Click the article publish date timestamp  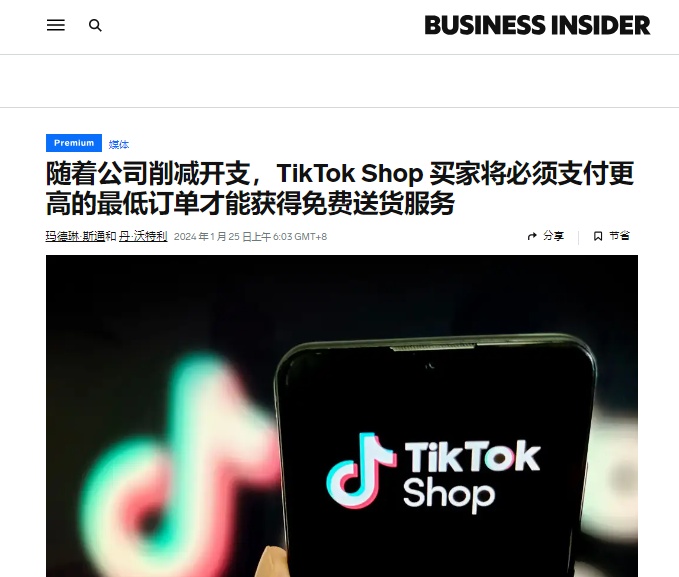(250, 237)
